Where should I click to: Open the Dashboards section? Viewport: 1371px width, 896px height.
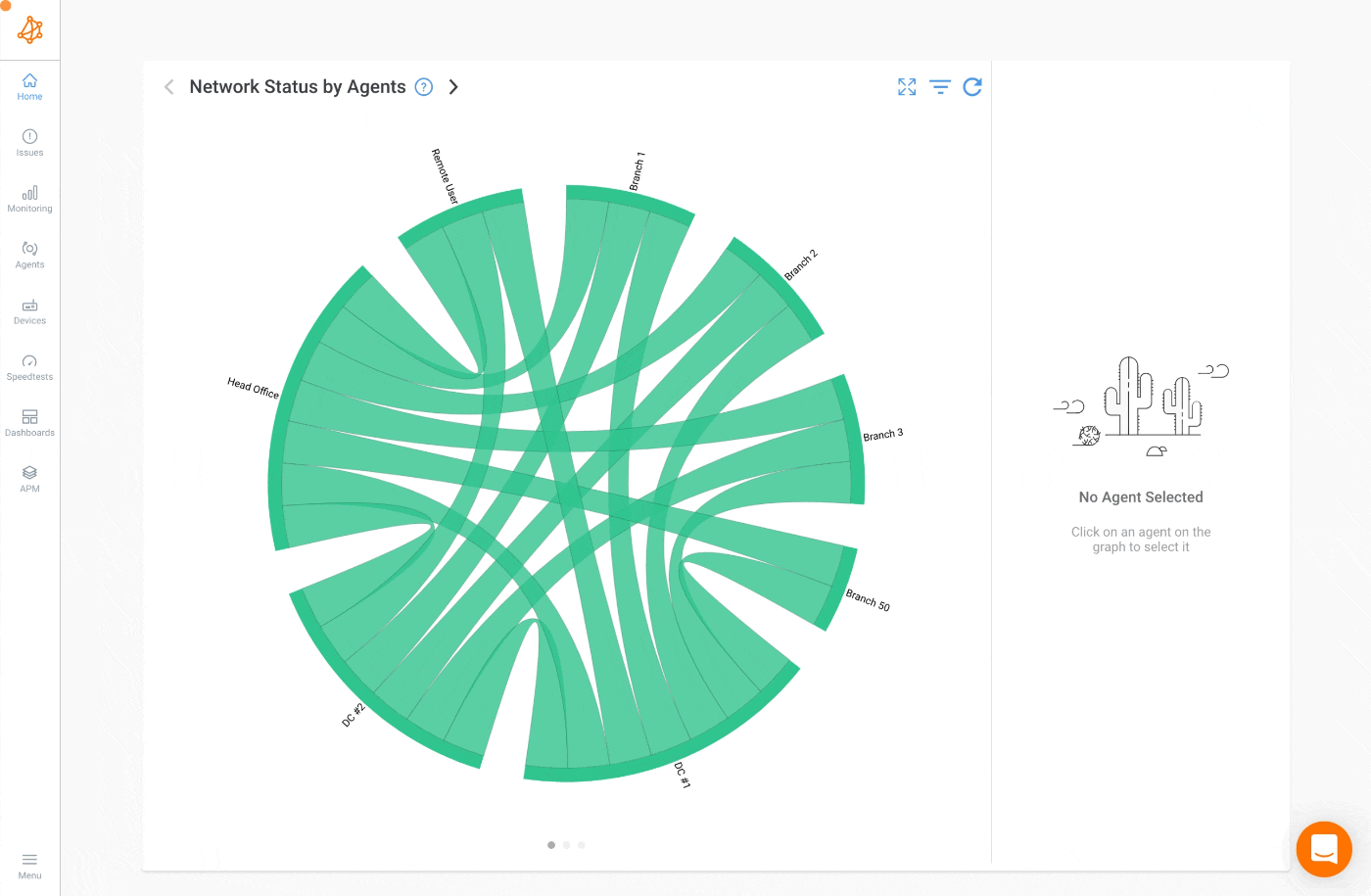tap(29, 423)
